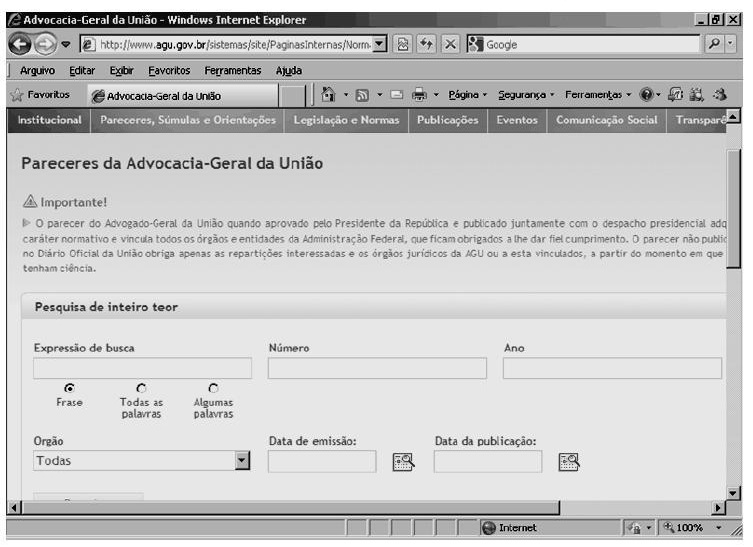Click the Research toolbar icon next to Help

(675, 95)
